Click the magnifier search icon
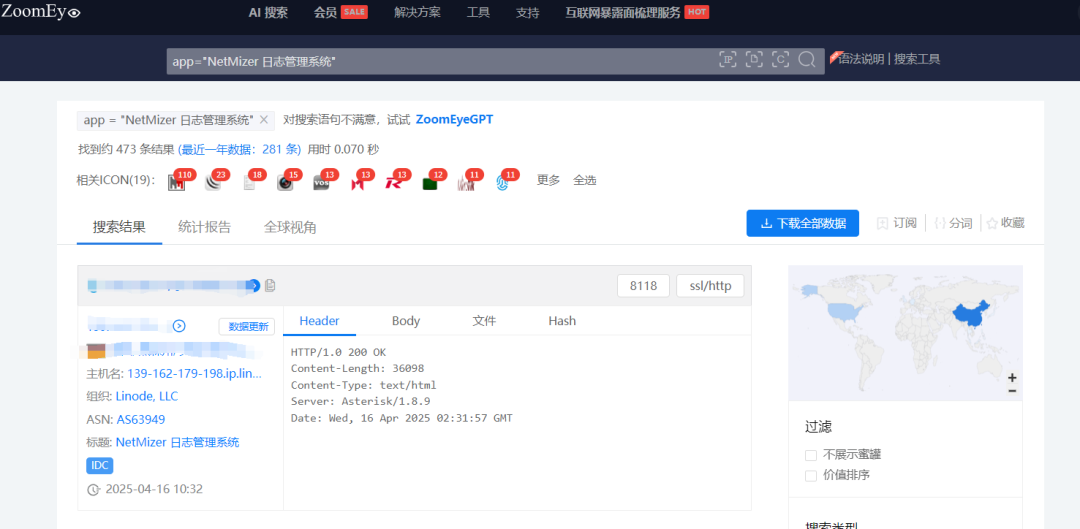 807,60
